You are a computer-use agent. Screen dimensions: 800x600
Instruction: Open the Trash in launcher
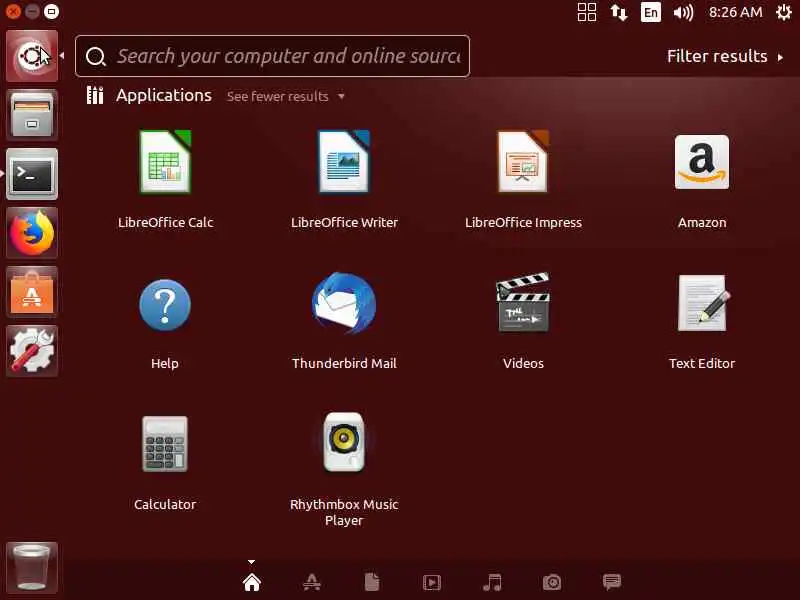pos(32,567)
